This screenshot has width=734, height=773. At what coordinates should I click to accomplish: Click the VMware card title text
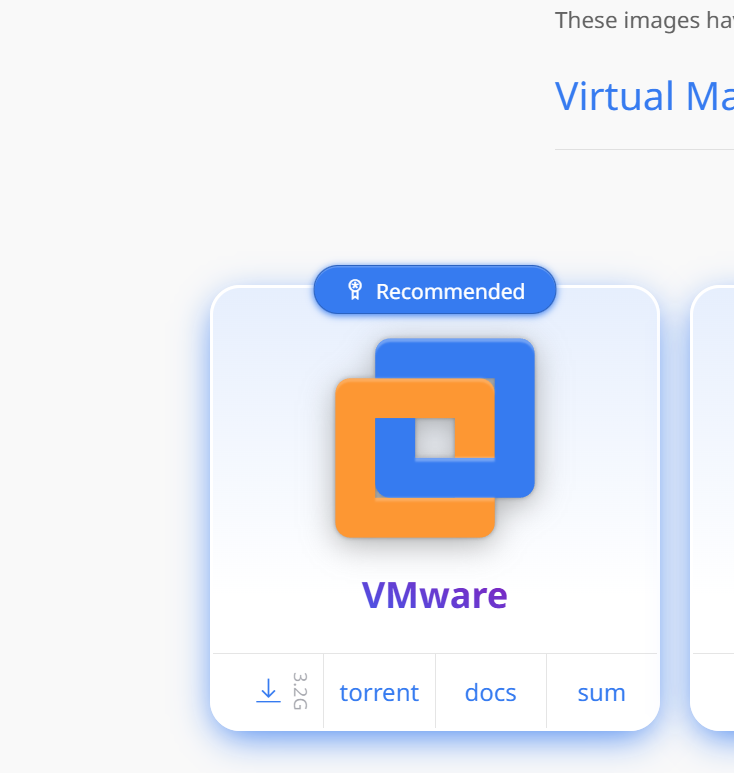click(435, 595)
